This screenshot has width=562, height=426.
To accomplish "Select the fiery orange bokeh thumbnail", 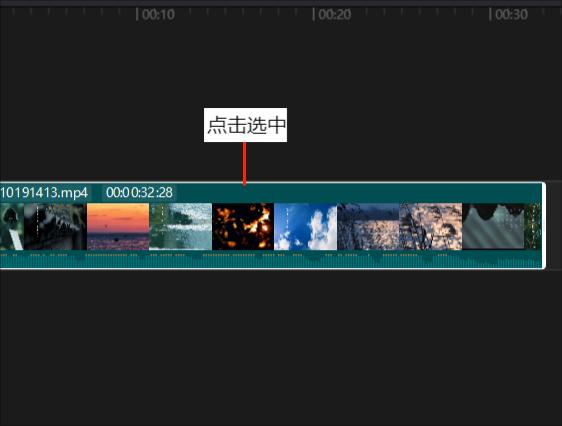I will [x=243, y=226].
